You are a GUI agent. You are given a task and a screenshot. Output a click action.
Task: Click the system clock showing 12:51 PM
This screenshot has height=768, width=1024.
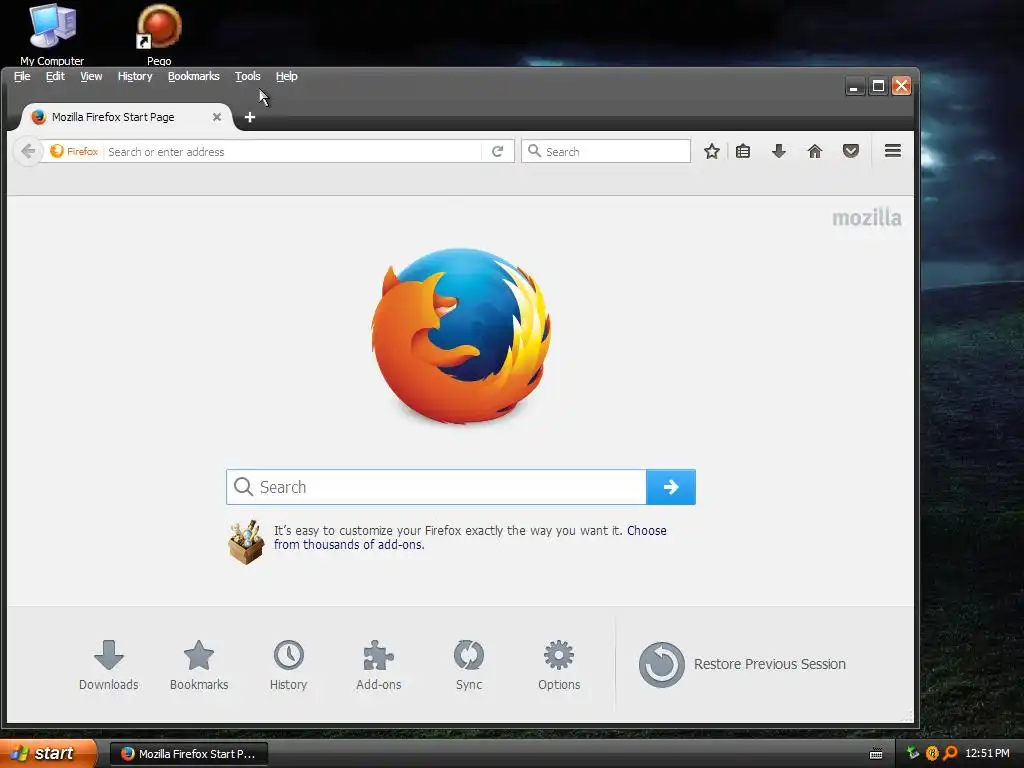pos(987,754)
